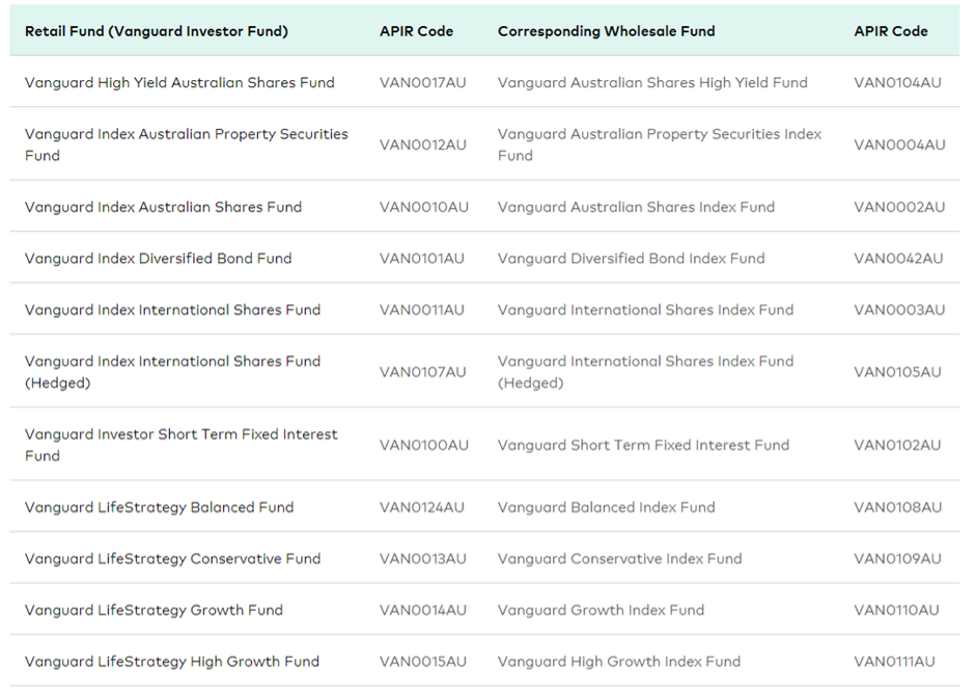The image size is (979, 693).
Task: Select the code VAN0101AU
Action: [422, 258]
